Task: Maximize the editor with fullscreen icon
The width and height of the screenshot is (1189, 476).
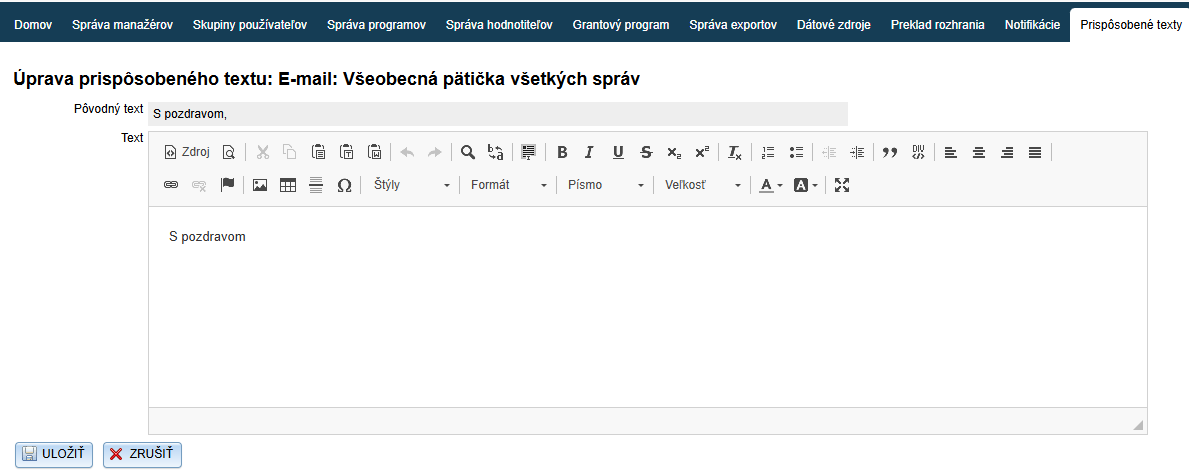Action: [x=841, y=185]
